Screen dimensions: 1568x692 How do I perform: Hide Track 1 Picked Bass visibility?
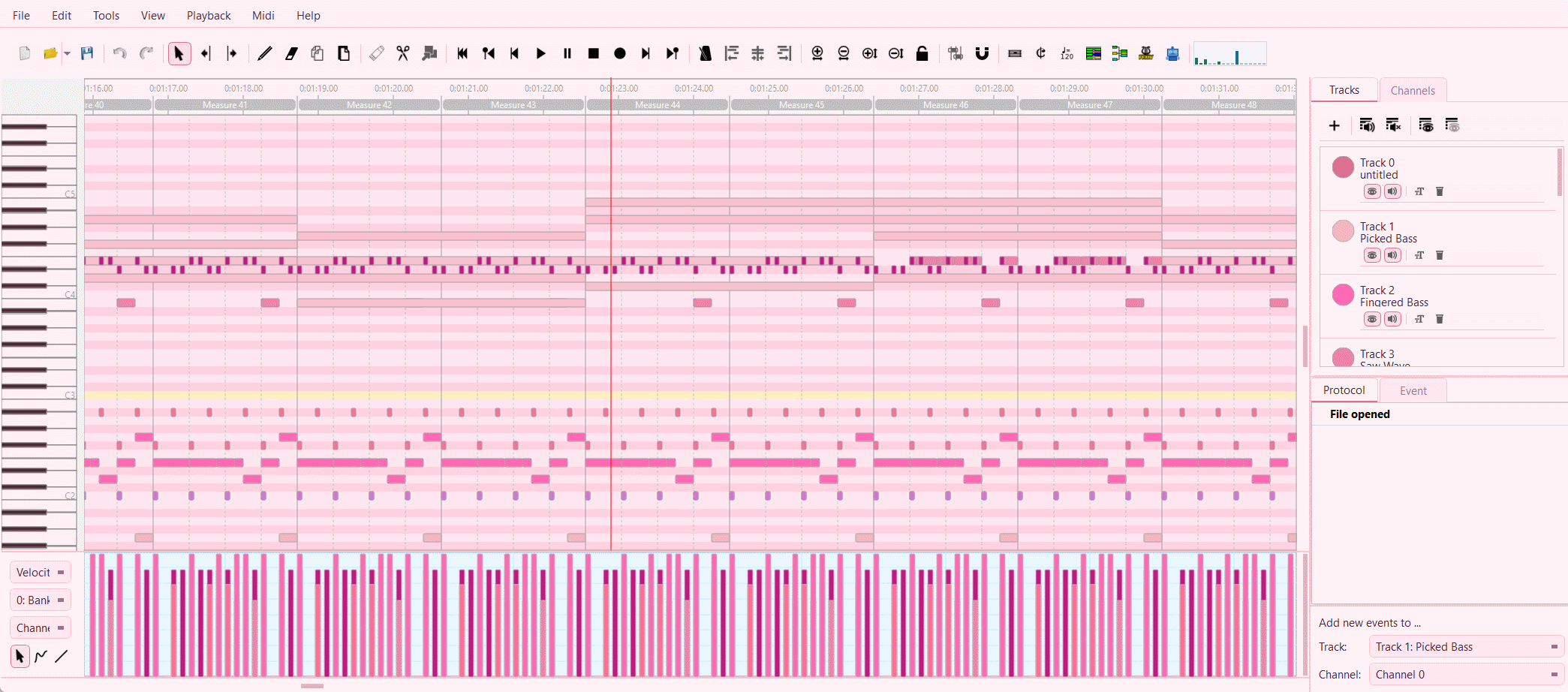[x=1372, y=255]
